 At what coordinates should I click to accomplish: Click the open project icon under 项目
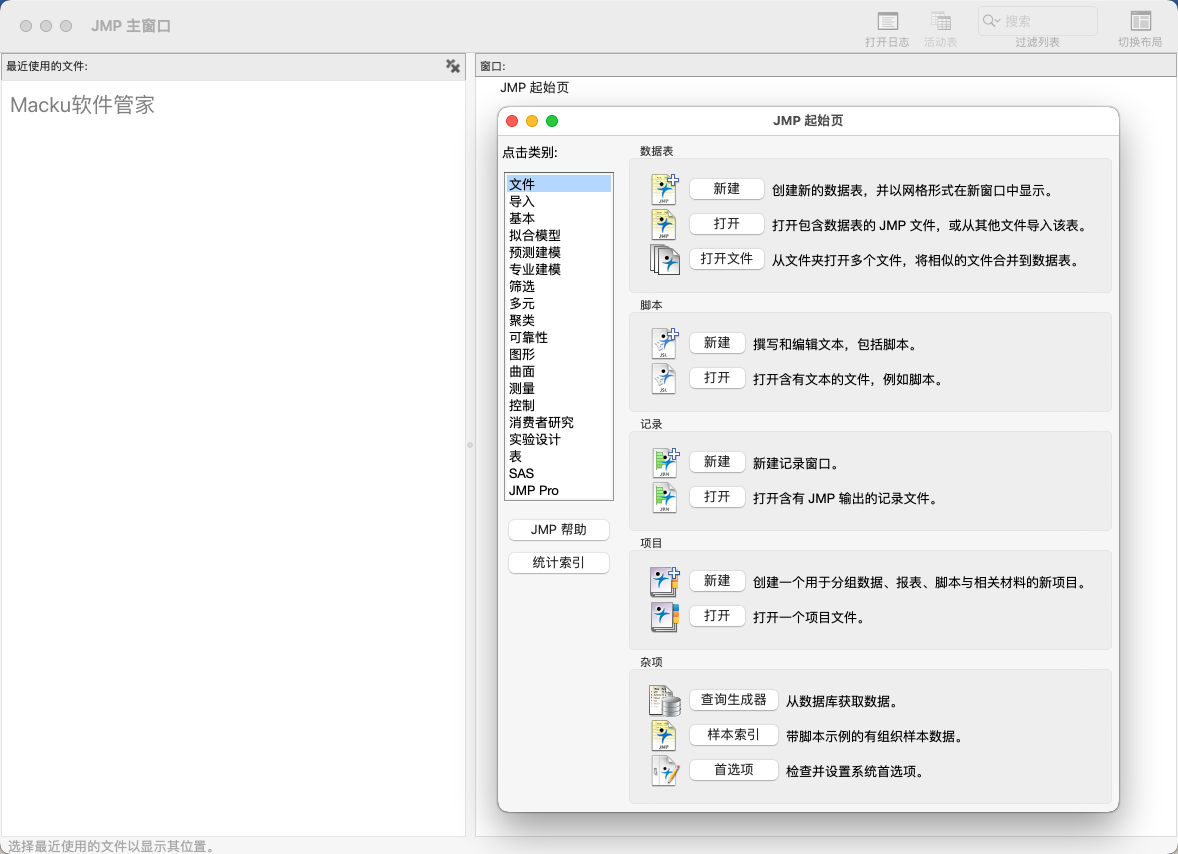[665, 617]
